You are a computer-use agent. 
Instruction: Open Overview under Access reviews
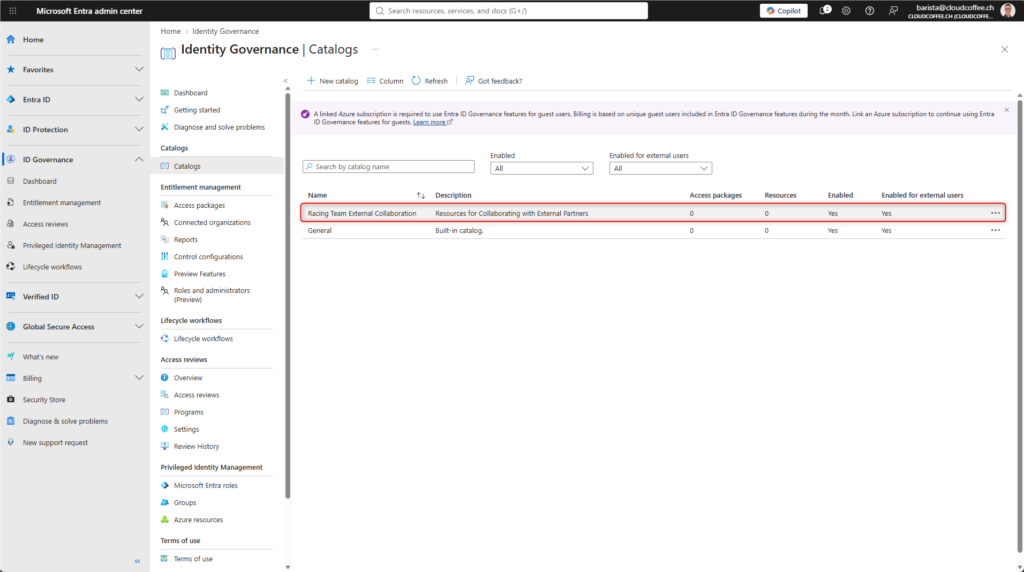(x=187, y=378)
